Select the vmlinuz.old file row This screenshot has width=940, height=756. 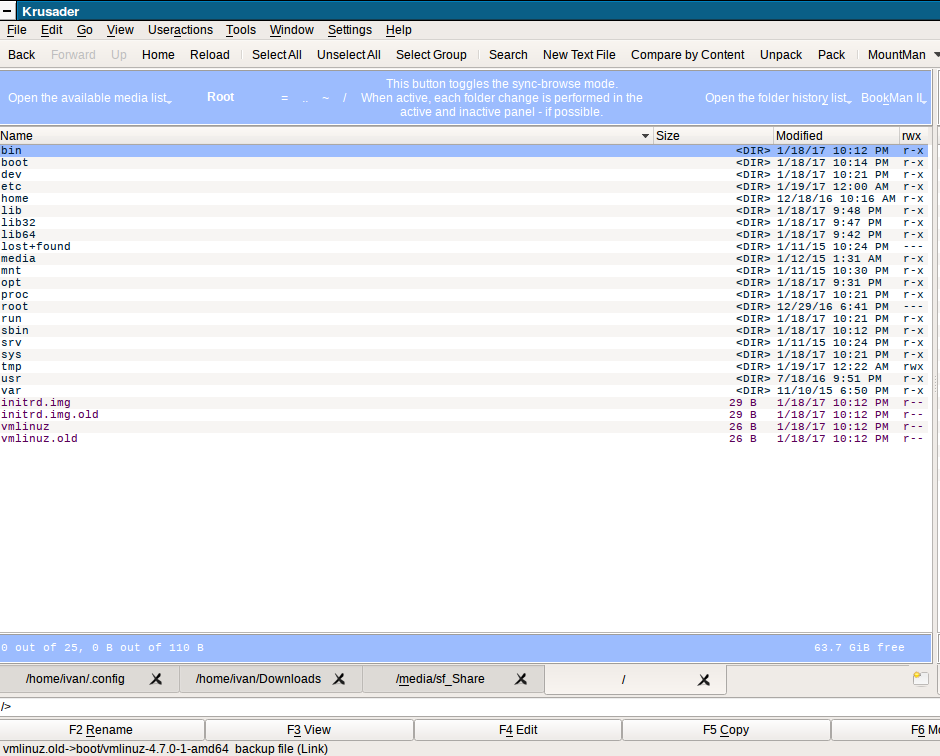[464, 438]
